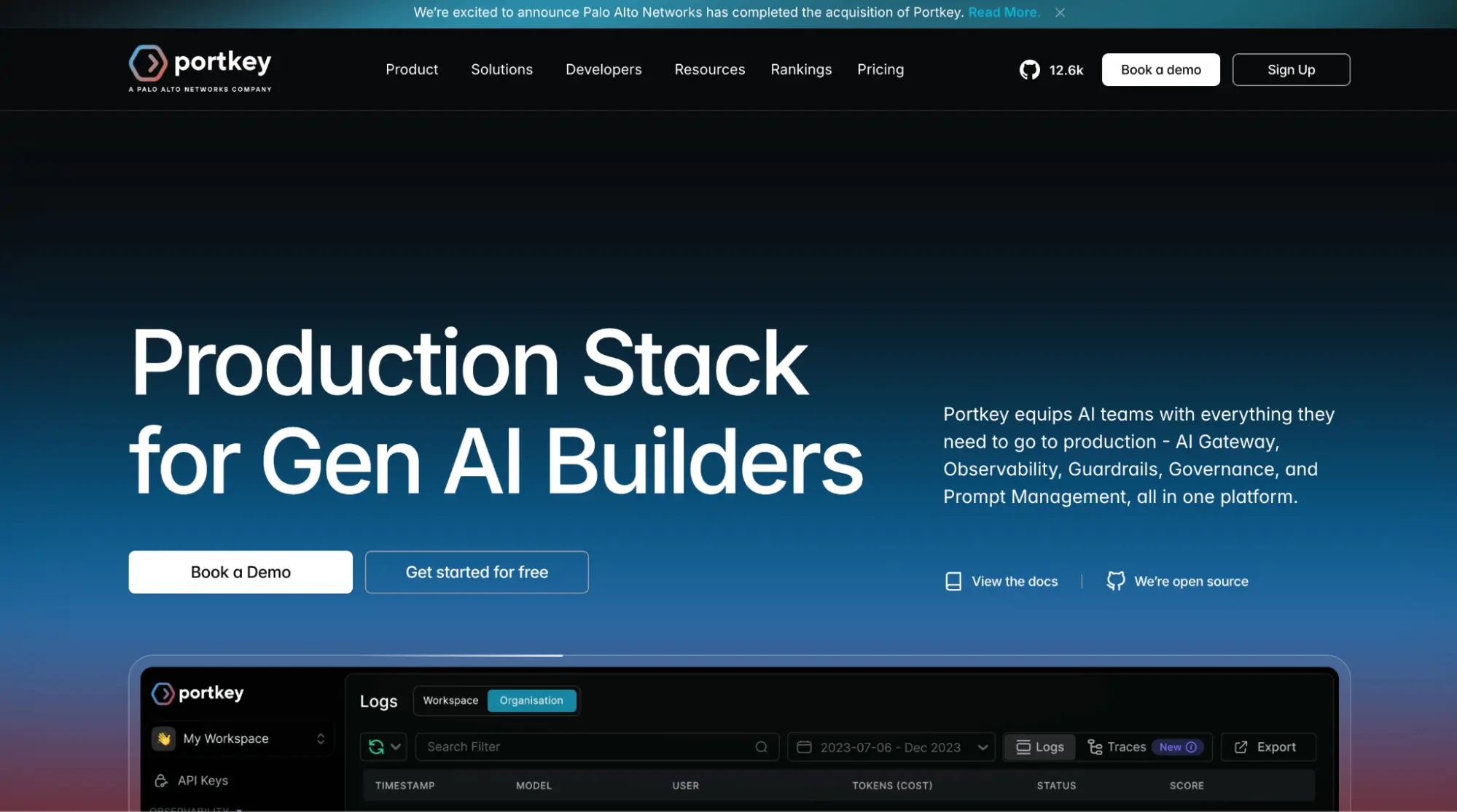
Task: Click the USER column header
Action: [x=685, y=786]
